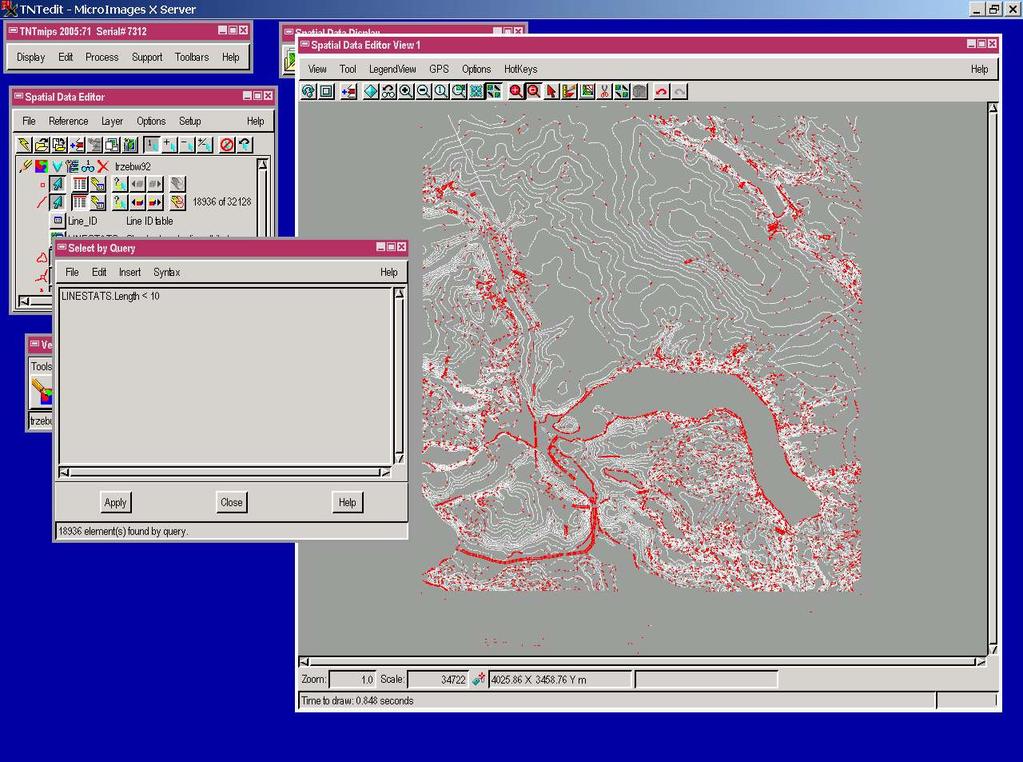This screenshot has width=1023, height=762.
Task: Open the Display menu in TNTmips
Action: click(x=31, y=57)
